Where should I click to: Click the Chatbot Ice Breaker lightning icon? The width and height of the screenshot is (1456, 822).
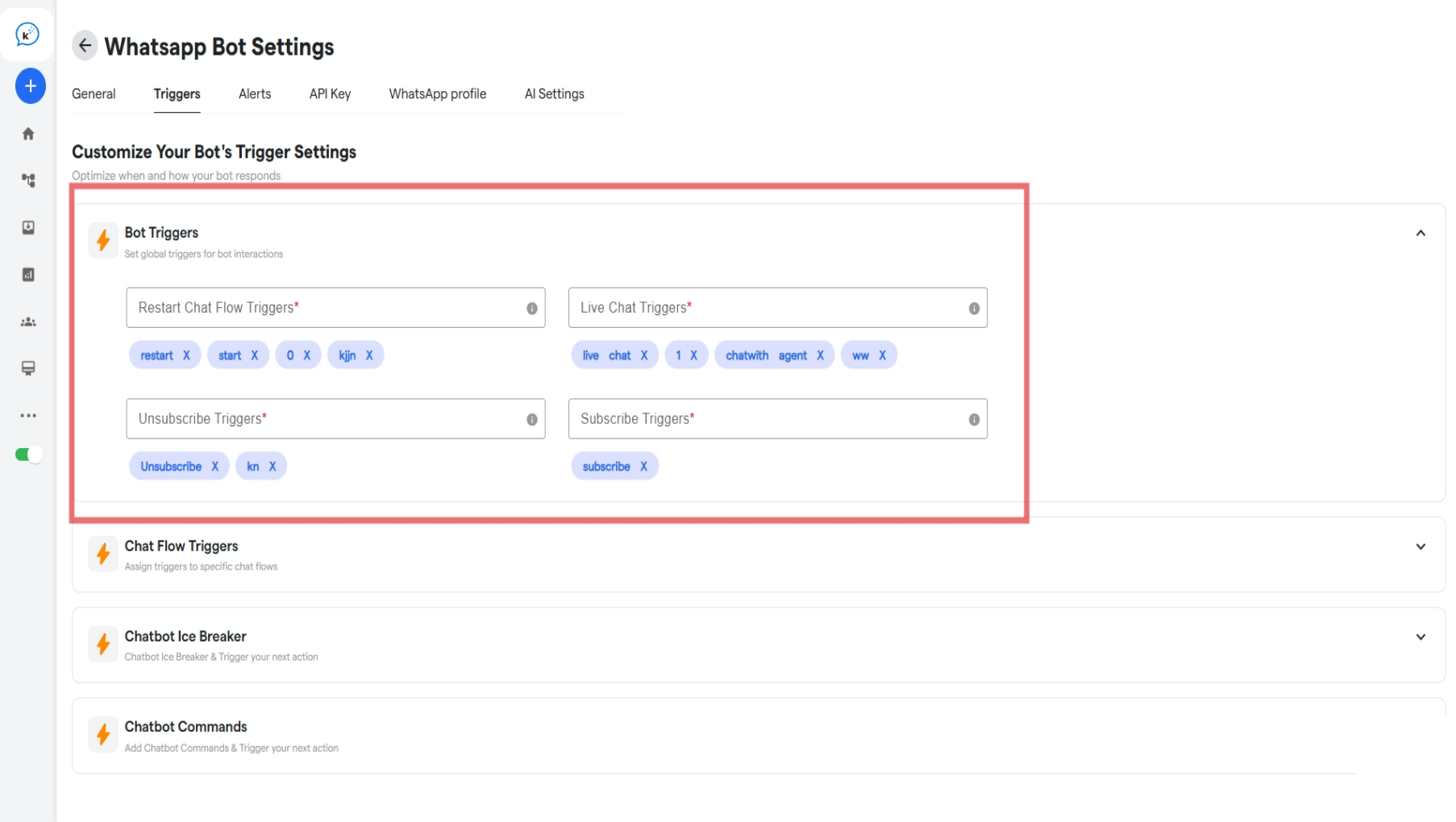pos(103,644)
